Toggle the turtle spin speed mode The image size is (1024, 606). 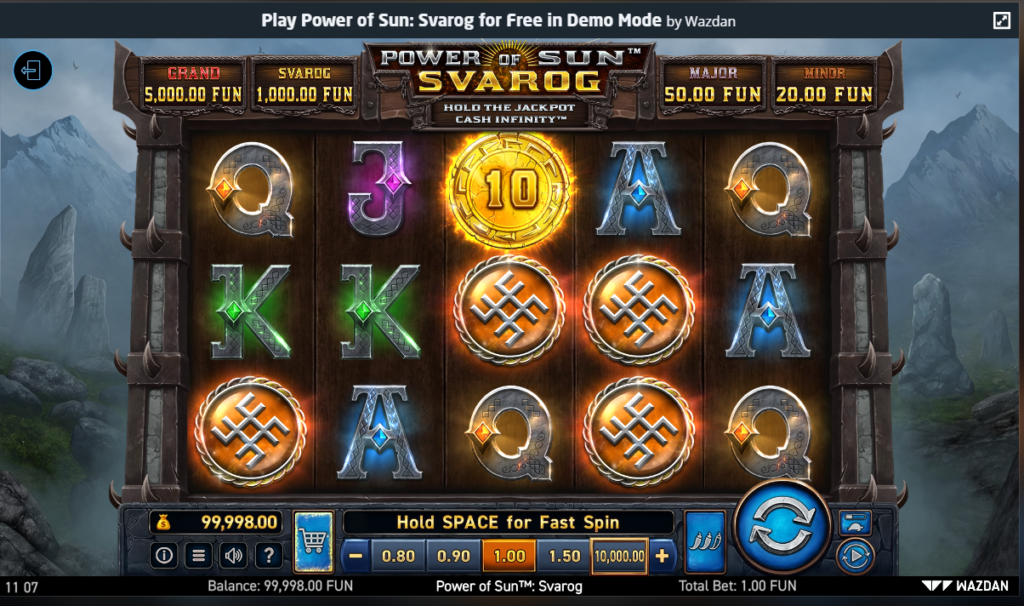[x=856, y=522]
